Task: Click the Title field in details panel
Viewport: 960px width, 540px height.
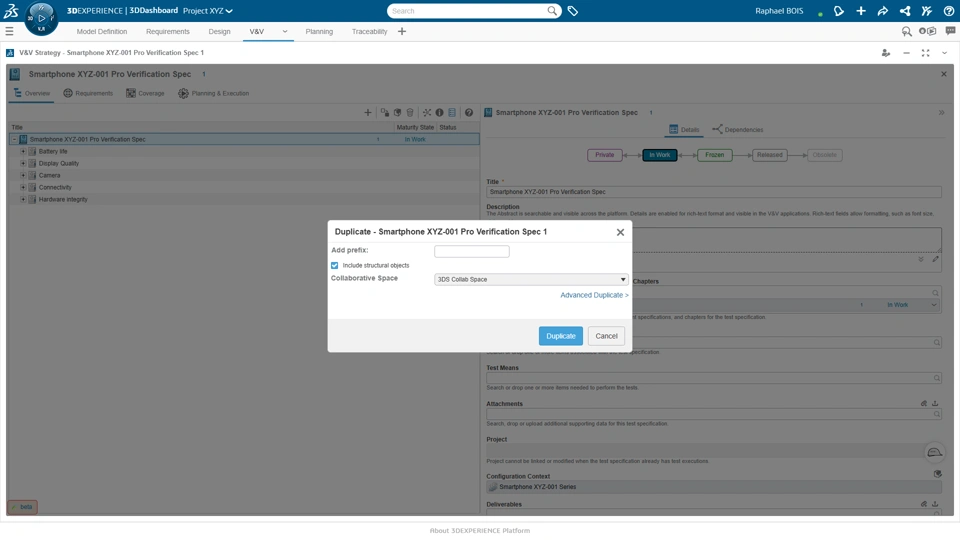Action: [x=713, y=192]
